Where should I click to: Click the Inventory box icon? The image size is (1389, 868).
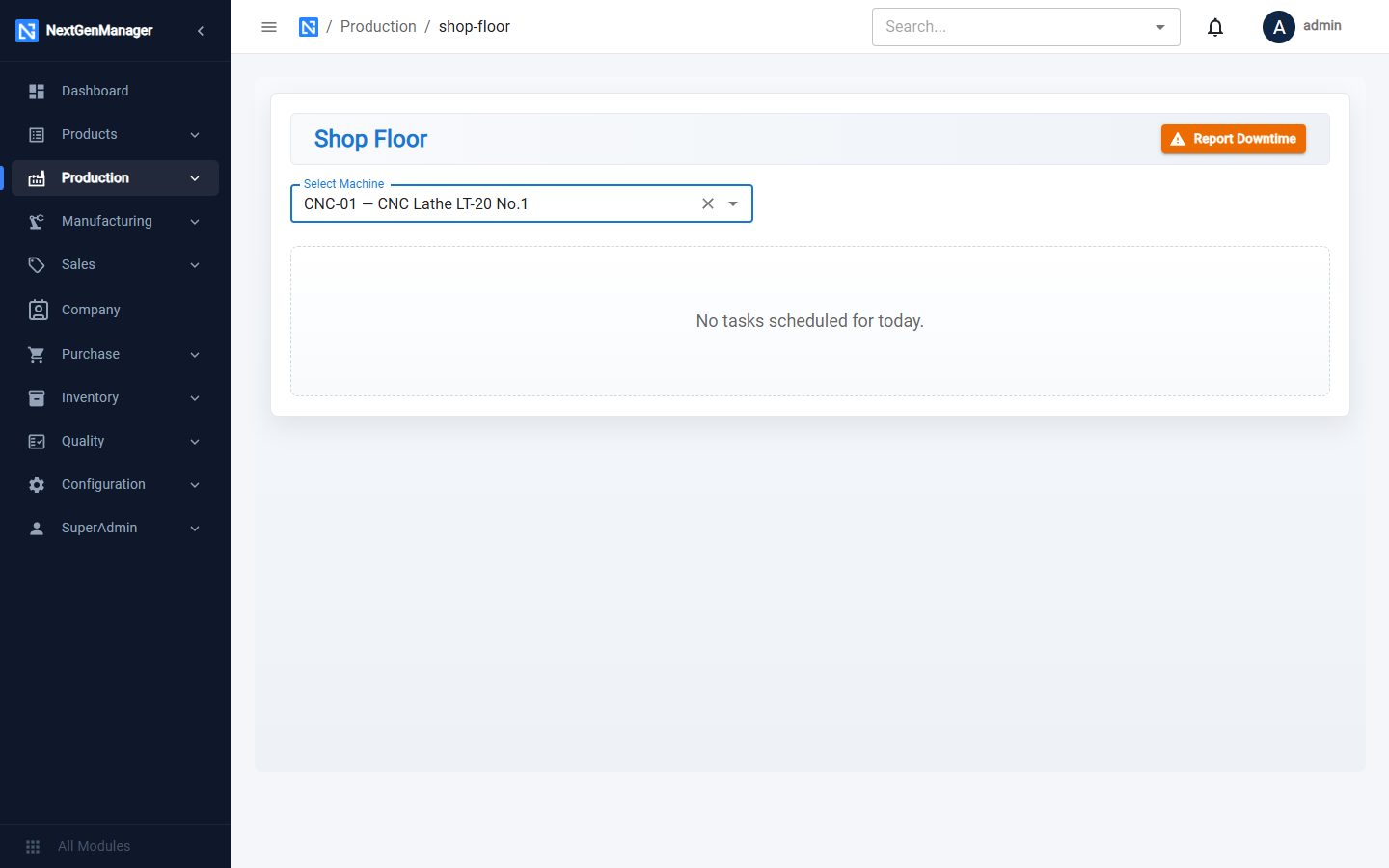(37, 397)
